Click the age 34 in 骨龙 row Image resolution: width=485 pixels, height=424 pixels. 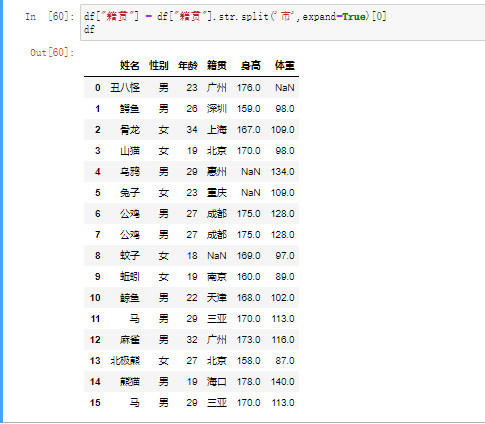[x=192, y=130]
